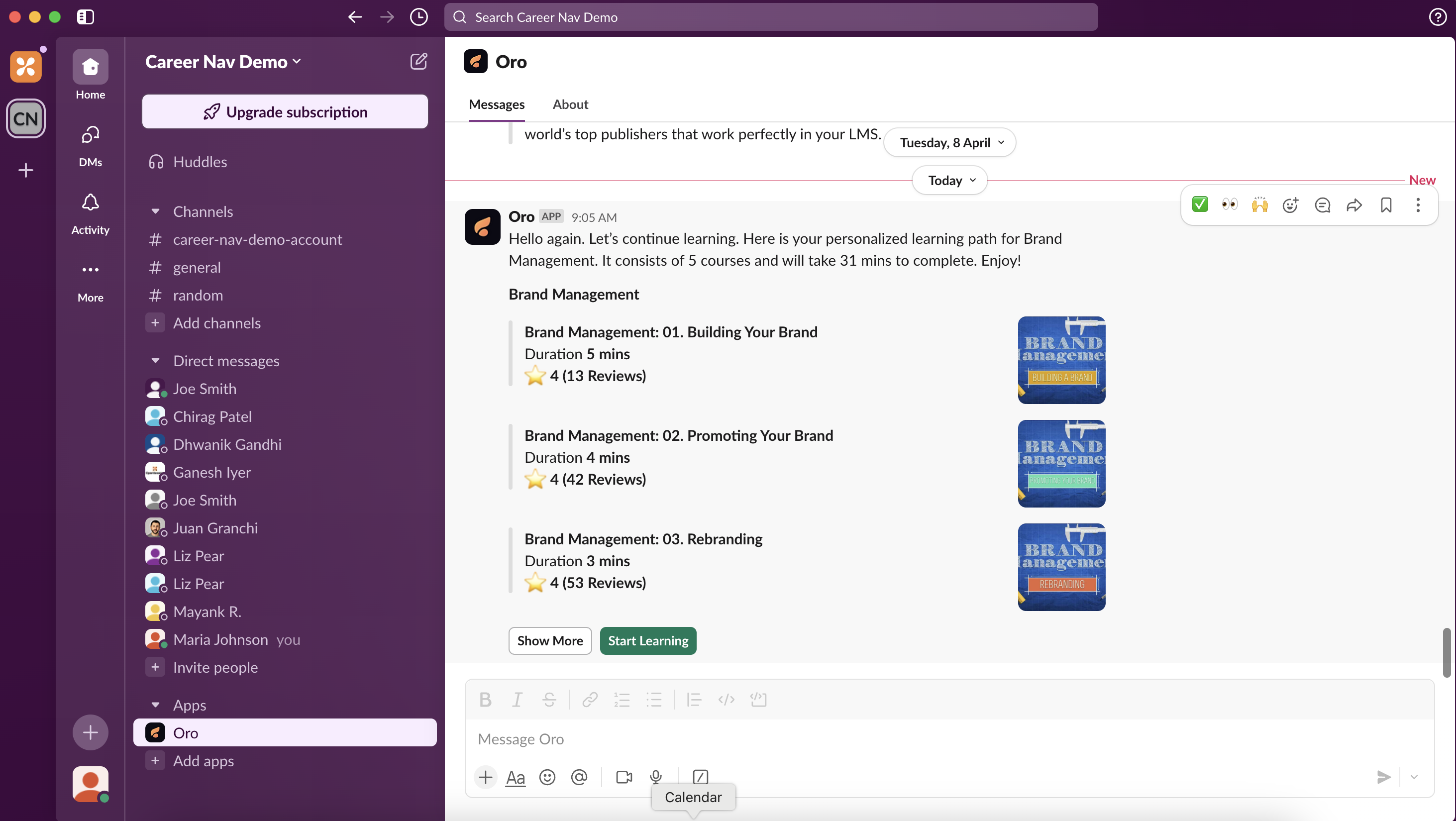1456x821 pixels.
Task: Apply strikethrough formatting
Action: click(x=549, y=700)
